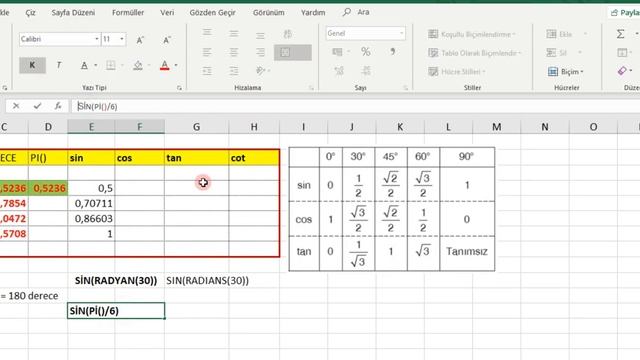Select cell with value 0,86603

pos(91,218)
